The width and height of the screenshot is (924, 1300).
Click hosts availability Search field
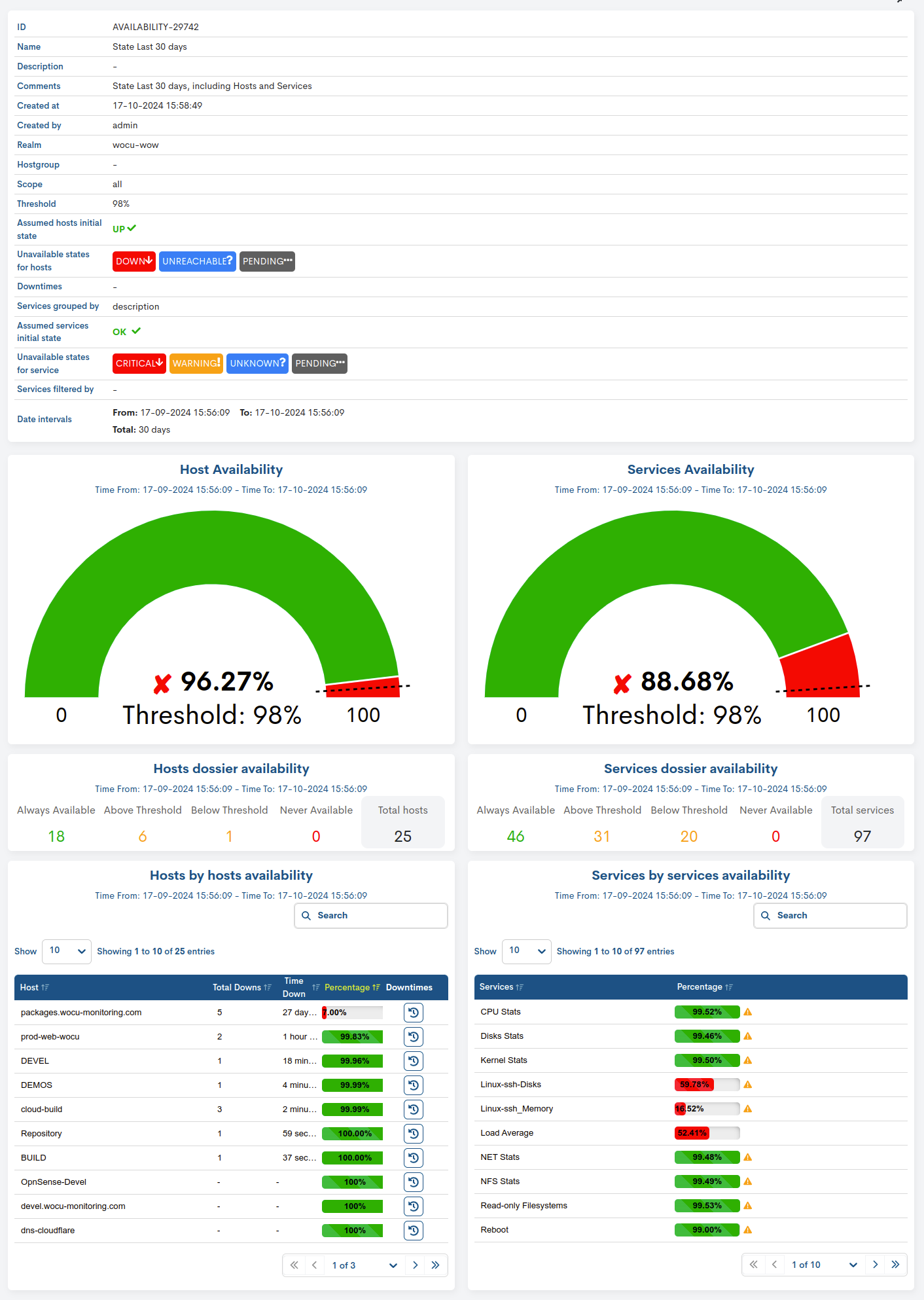click(371, 916)
